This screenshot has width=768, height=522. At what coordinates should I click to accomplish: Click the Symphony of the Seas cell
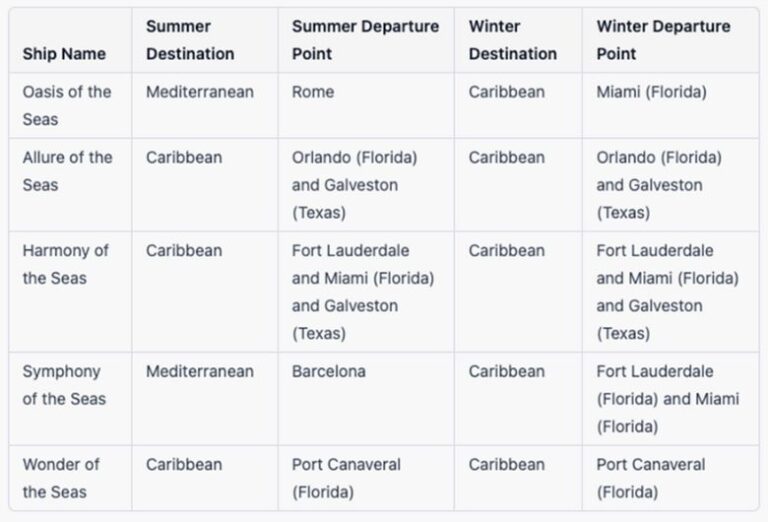coord(63,385)
